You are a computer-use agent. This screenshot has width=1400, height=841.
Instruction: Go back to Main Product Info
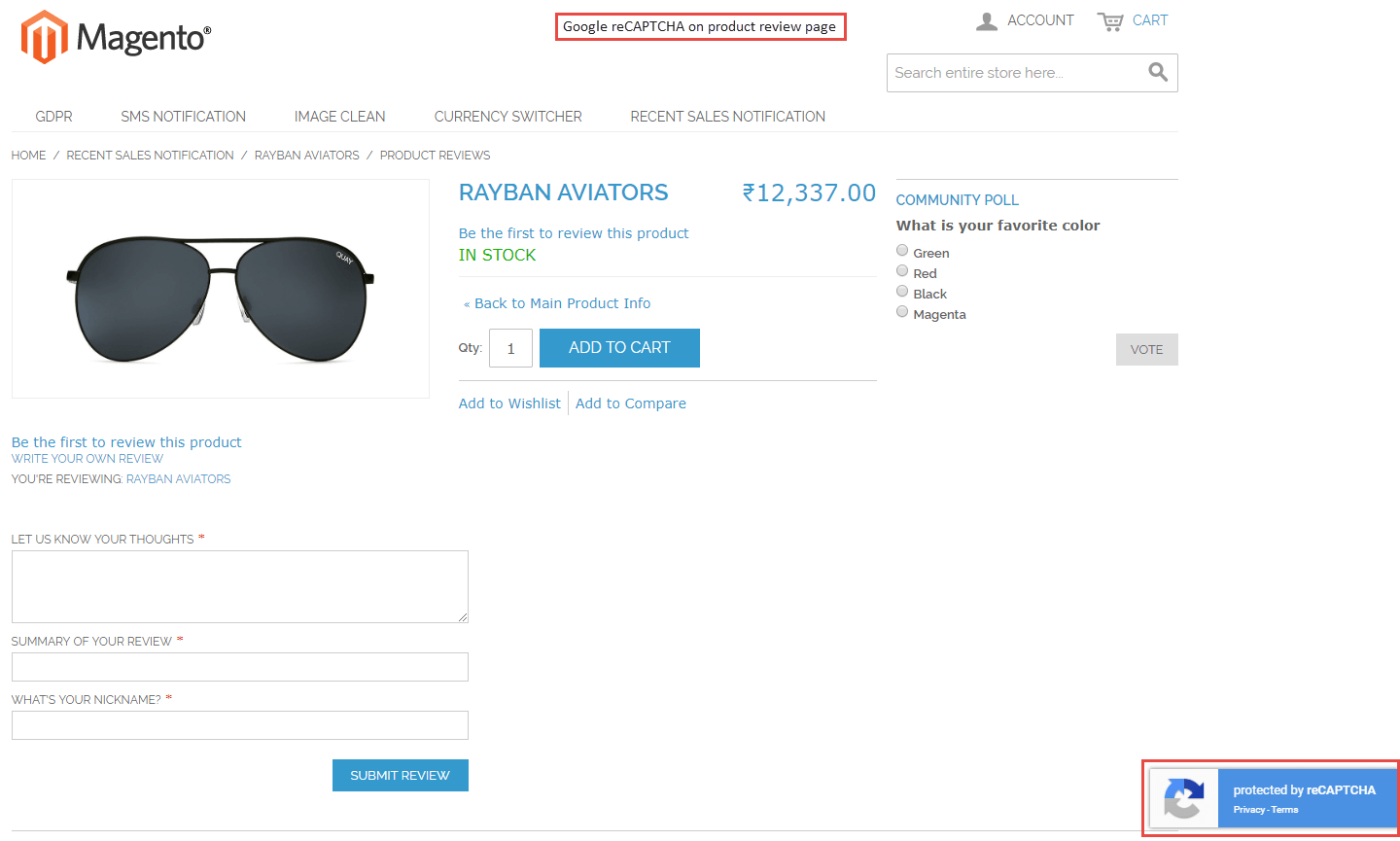click(562, 303)
